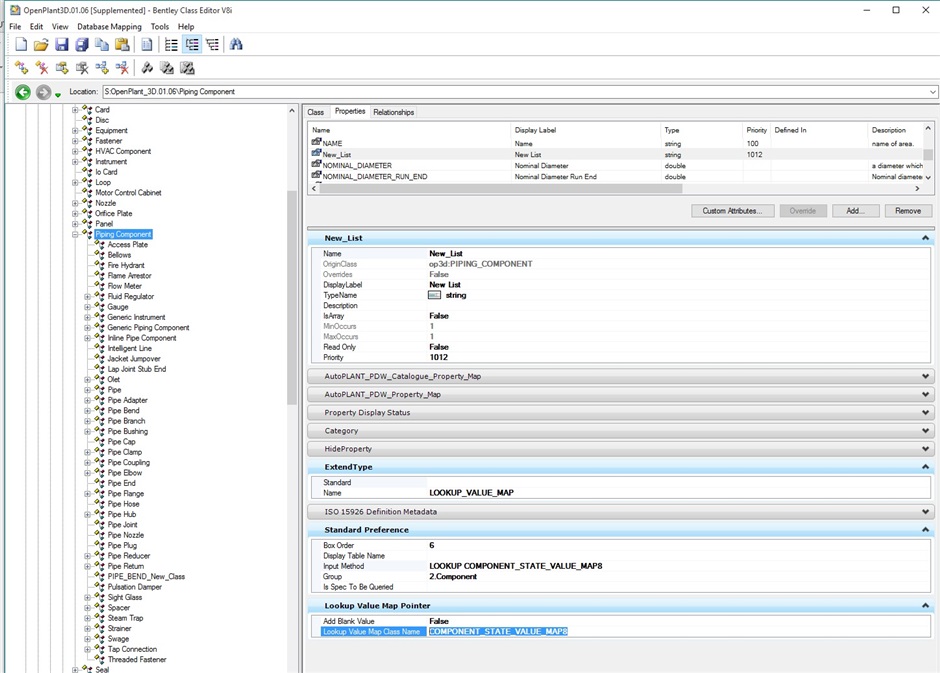Viewport: 940px width, 673px height.
Task: Expand the Fluid Regulator tree node
Action: point(88,297)
